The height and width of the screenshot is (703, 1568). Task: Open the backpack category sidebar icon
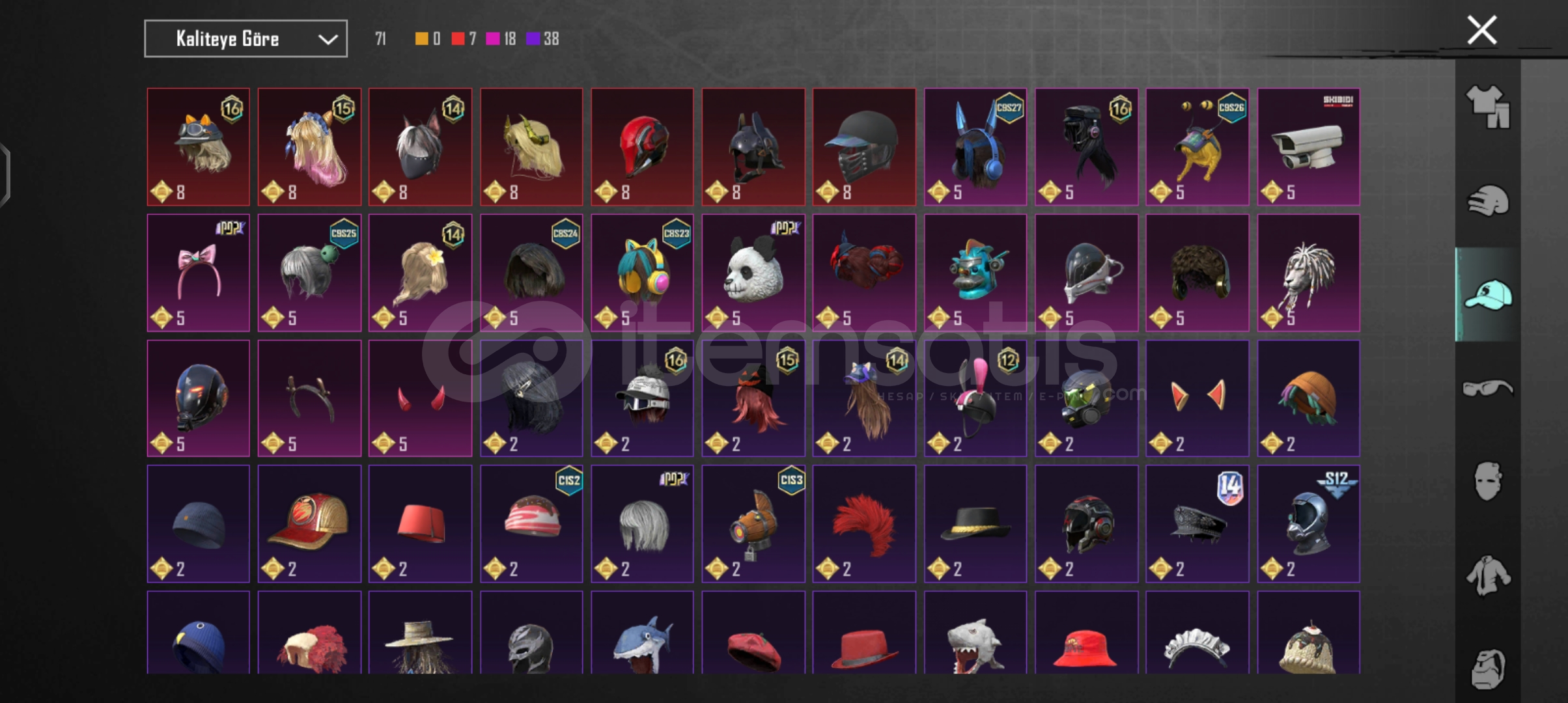tap(1487, 669)
